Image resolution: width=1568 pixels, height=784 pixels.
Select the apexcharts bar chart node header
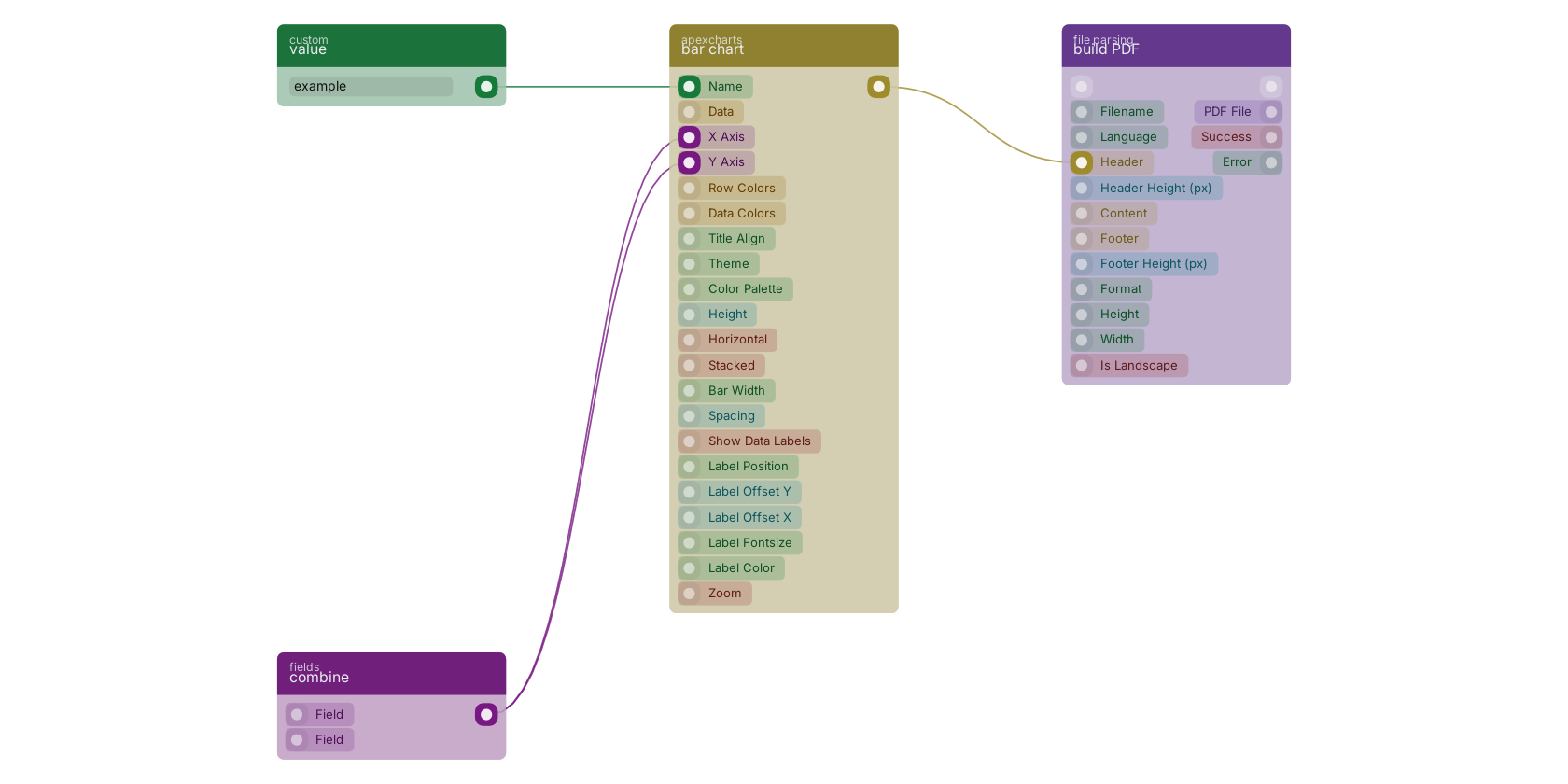[784, 46]
